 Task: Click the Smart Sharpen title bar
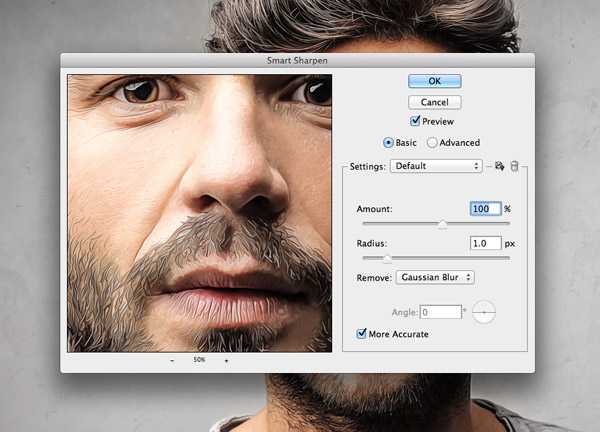point(297,60)
